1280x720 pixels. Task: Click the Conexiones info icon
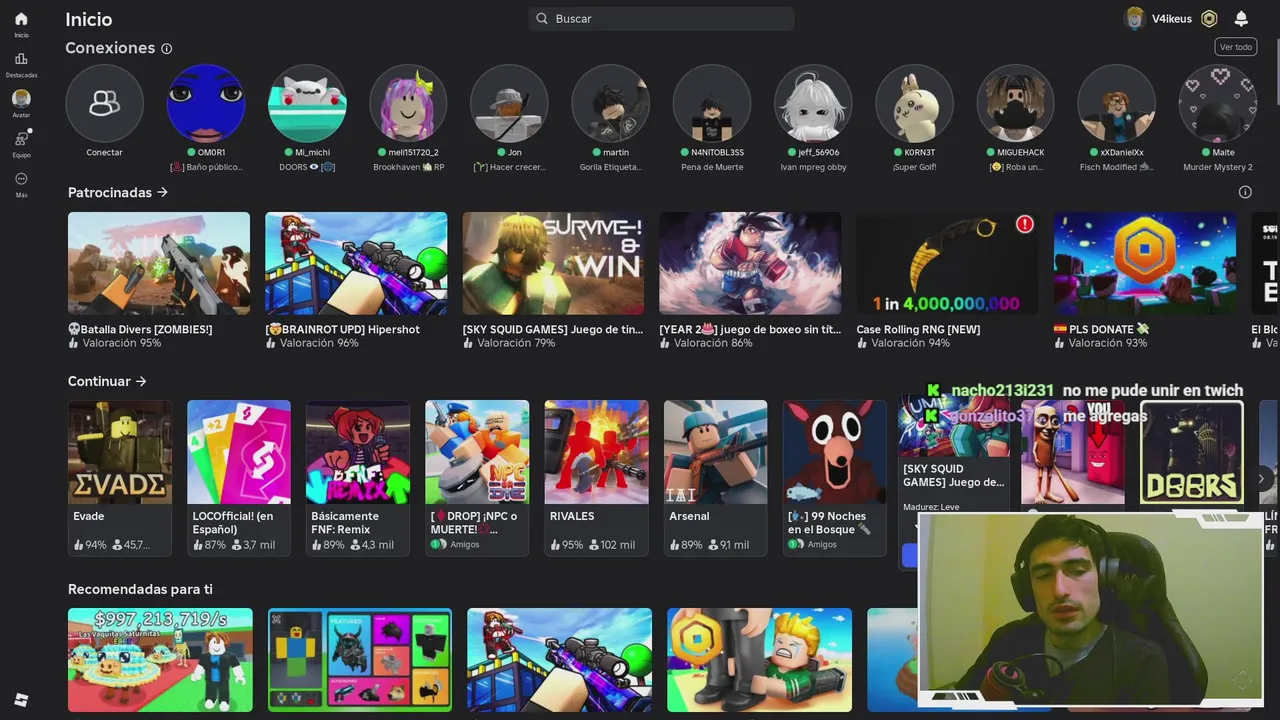pyautogui.click(x=167, y=48)
